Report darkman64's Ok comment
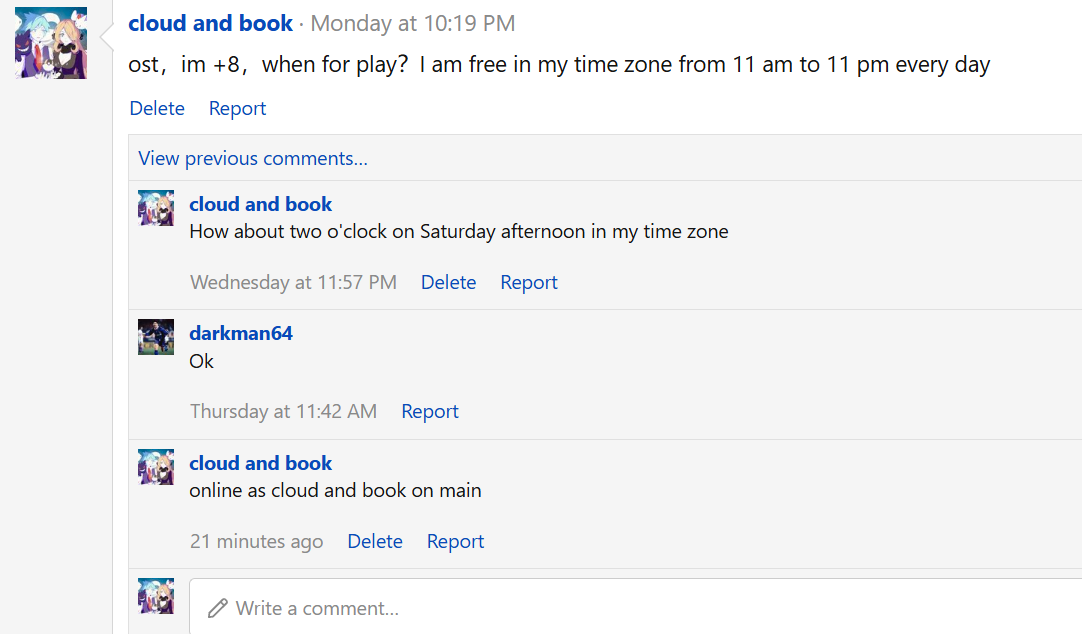Screen dimensions: 1082x634 pyautogui.click(x=430, y=411)
